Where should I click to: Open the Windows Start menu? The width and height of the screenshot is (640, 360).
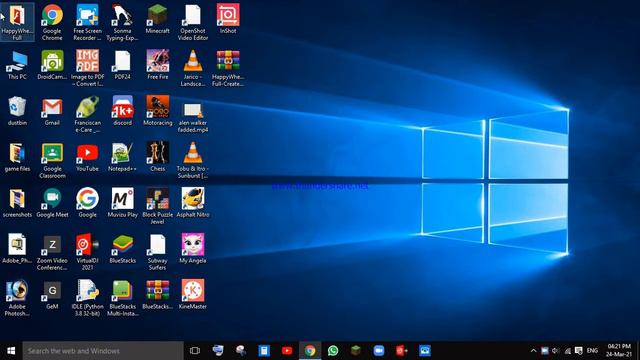point(11,351)
